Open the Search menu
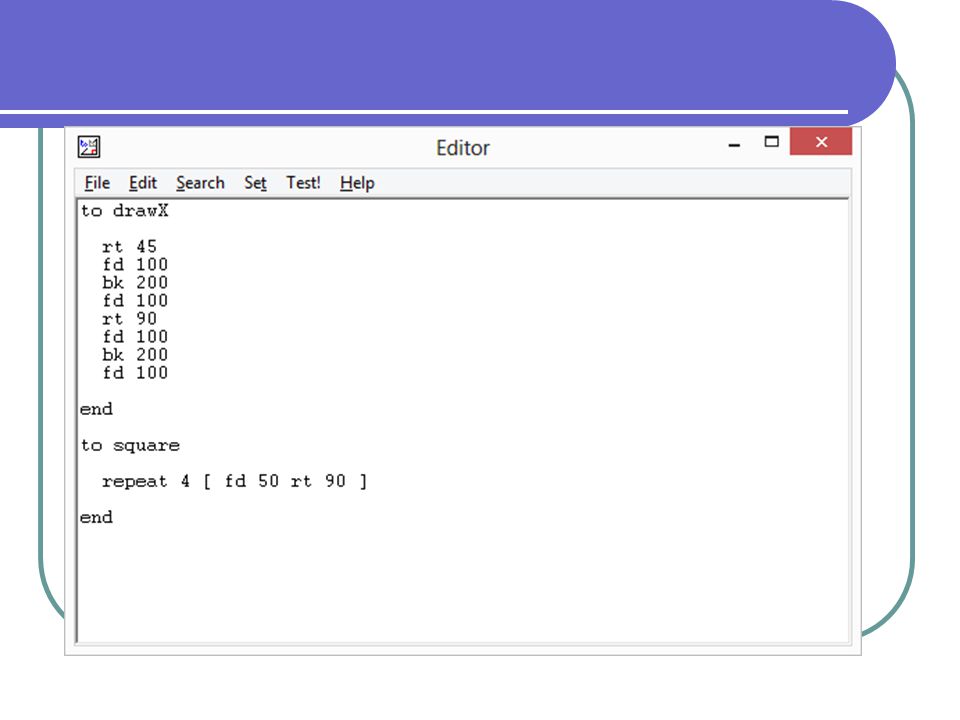 pos(200,183)
